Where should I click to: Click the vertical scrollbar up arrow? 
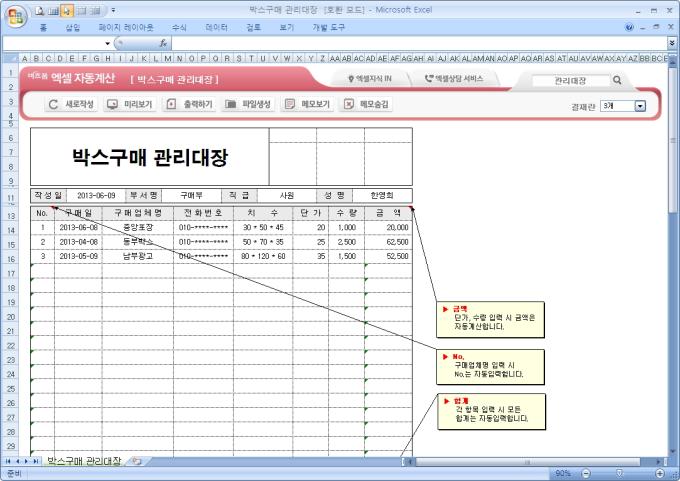[673, 63]
